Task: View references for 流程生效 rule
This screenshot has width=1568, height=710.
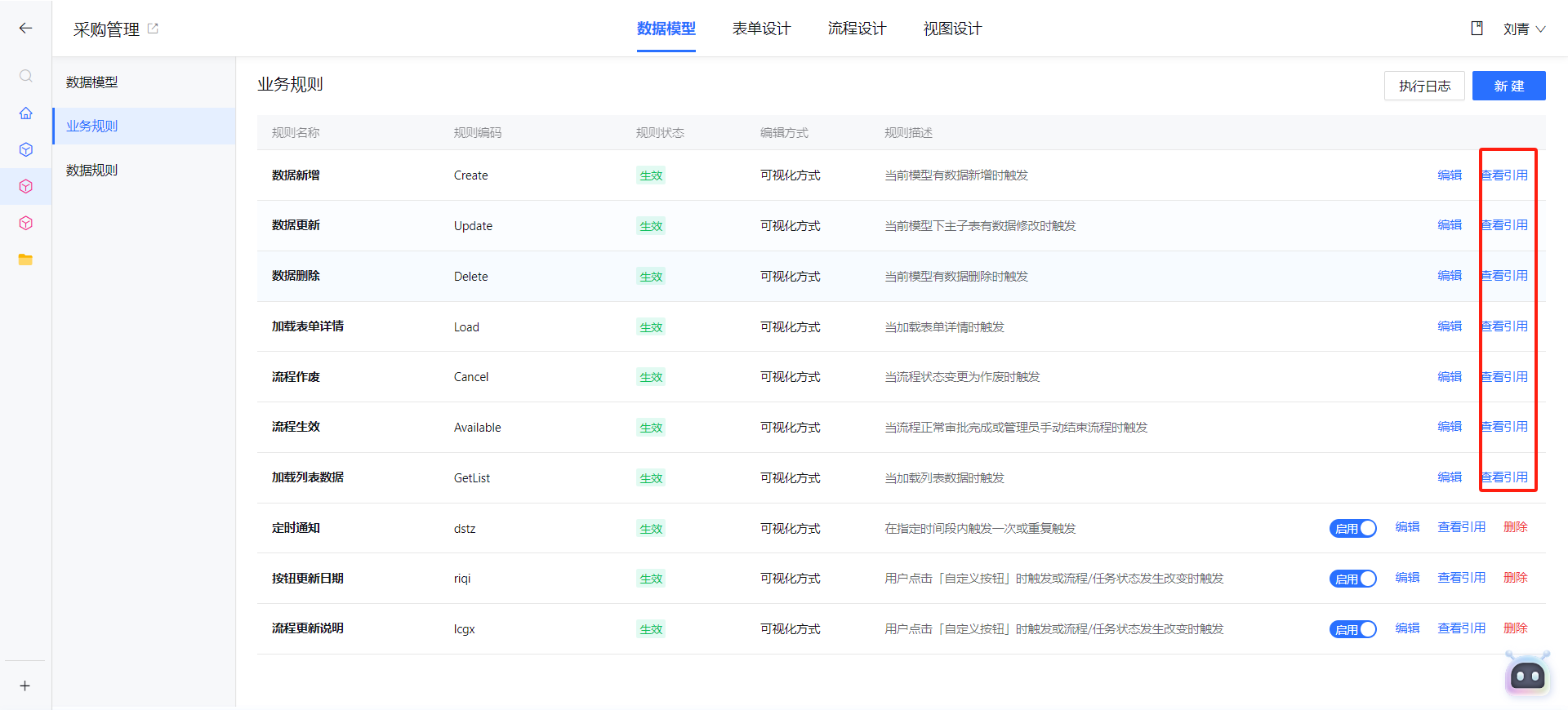Action: (1504, 426)
